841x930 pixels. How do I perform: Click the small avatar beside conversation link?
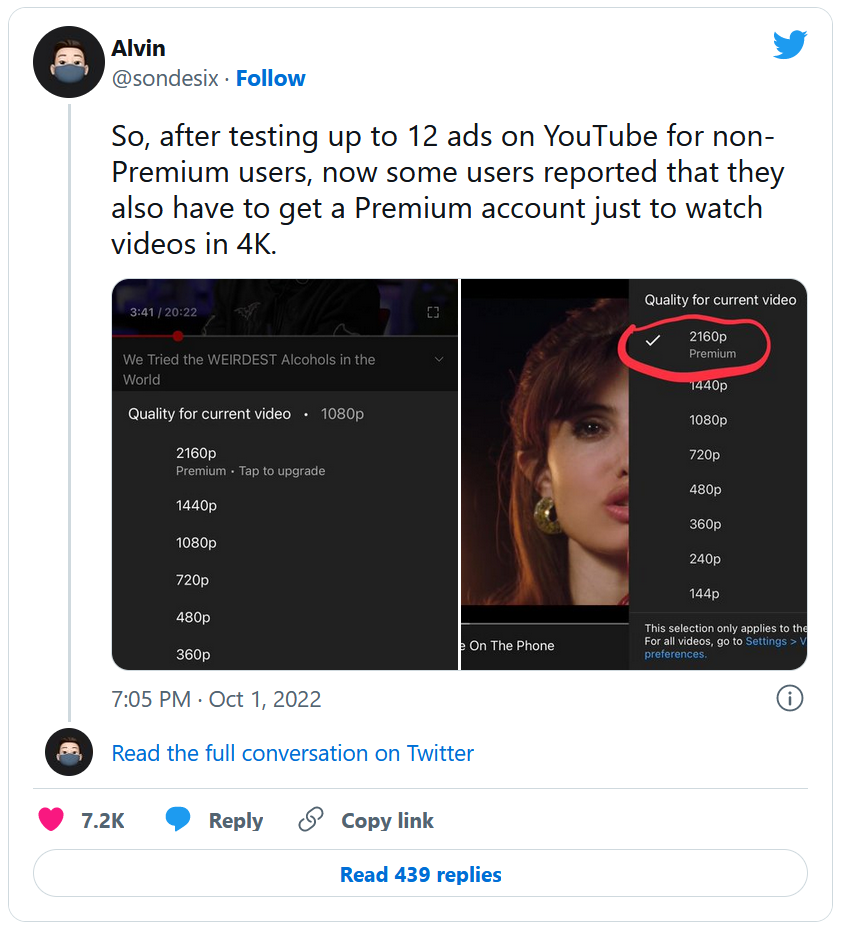tap(69, 752)
